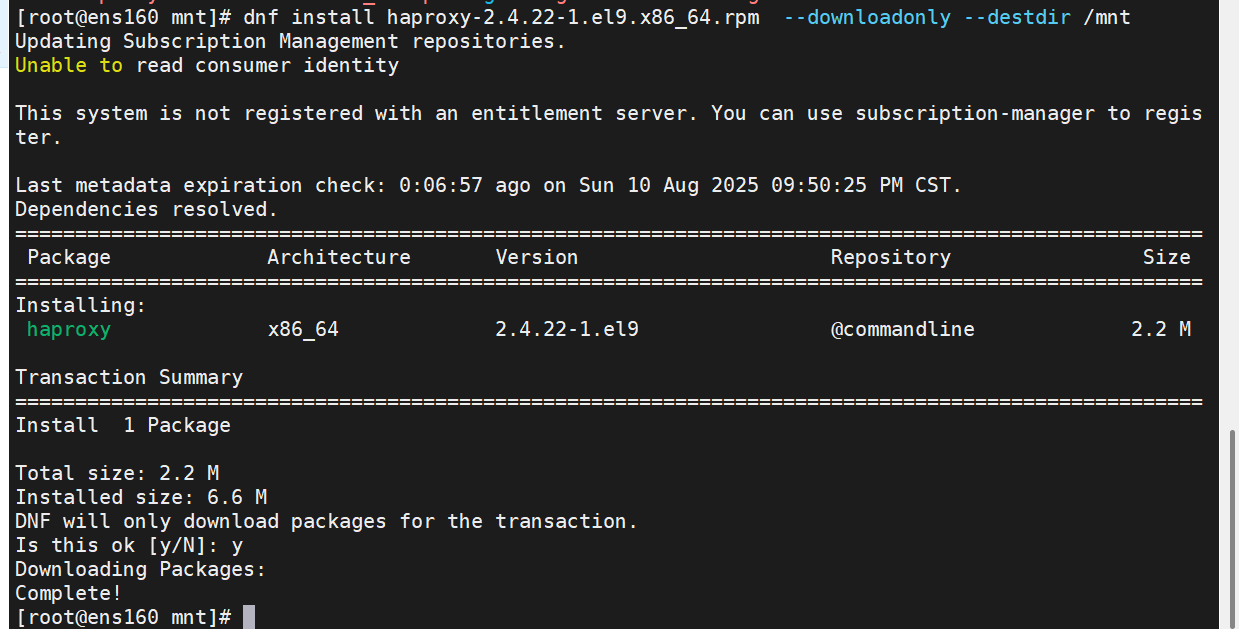Click the 'Transaction Summary' line

coord(129,377)
